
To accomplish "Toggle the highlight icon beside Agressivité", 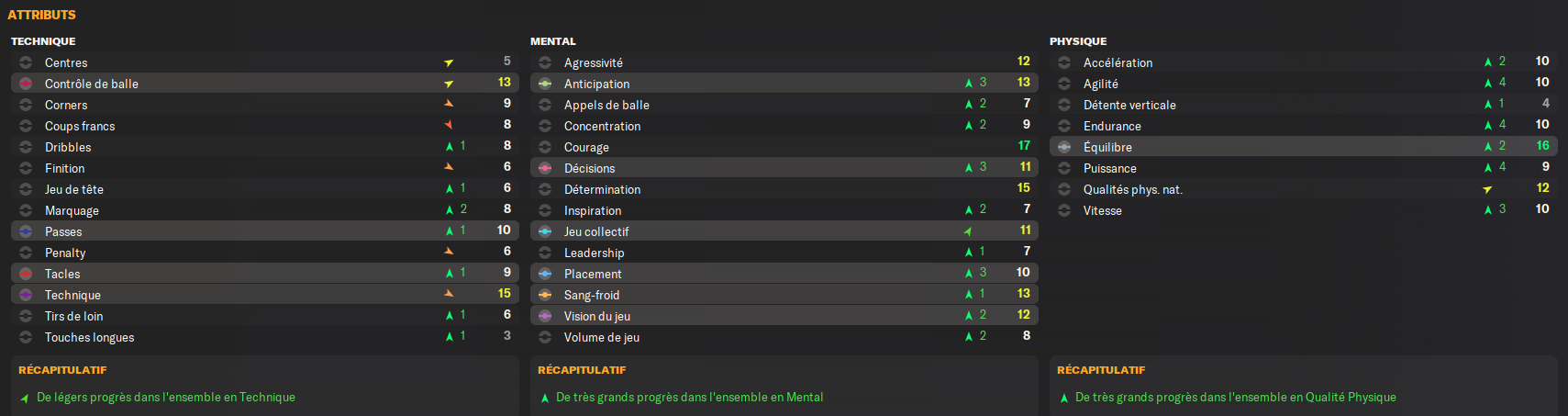I will [x=545, y=62].
